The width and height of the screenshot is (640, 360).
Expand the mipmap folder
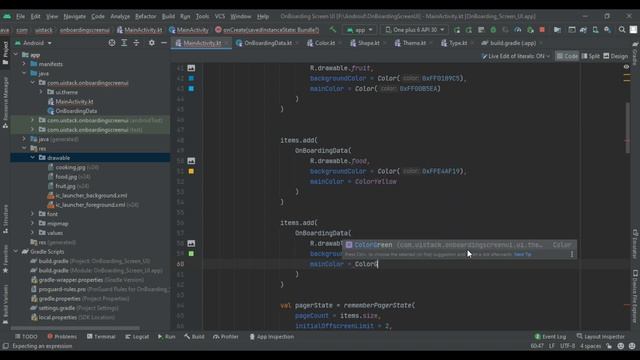(33, 223)
